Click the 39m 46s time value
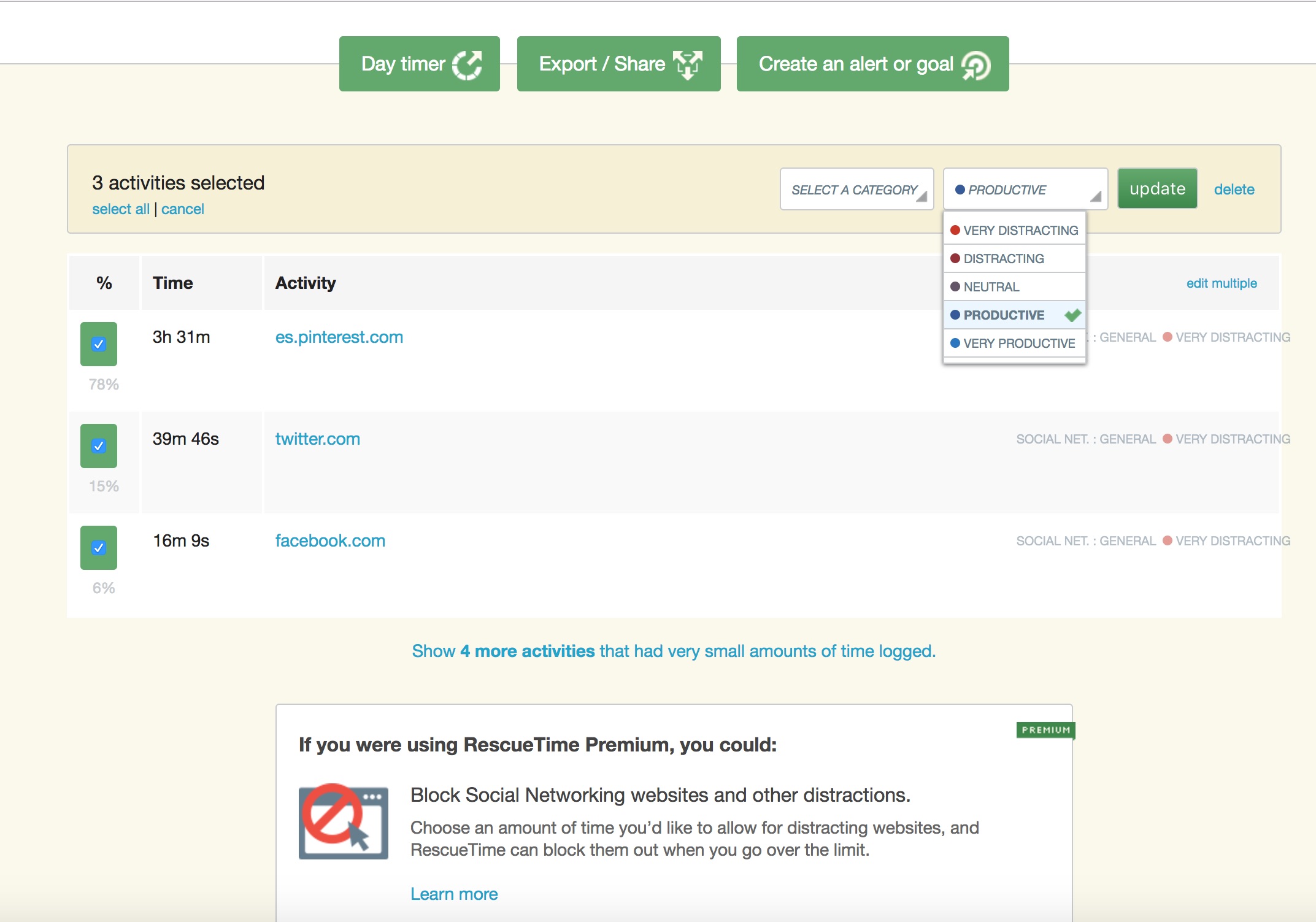This screenshot has height=922, width=1316. (186, 439)
